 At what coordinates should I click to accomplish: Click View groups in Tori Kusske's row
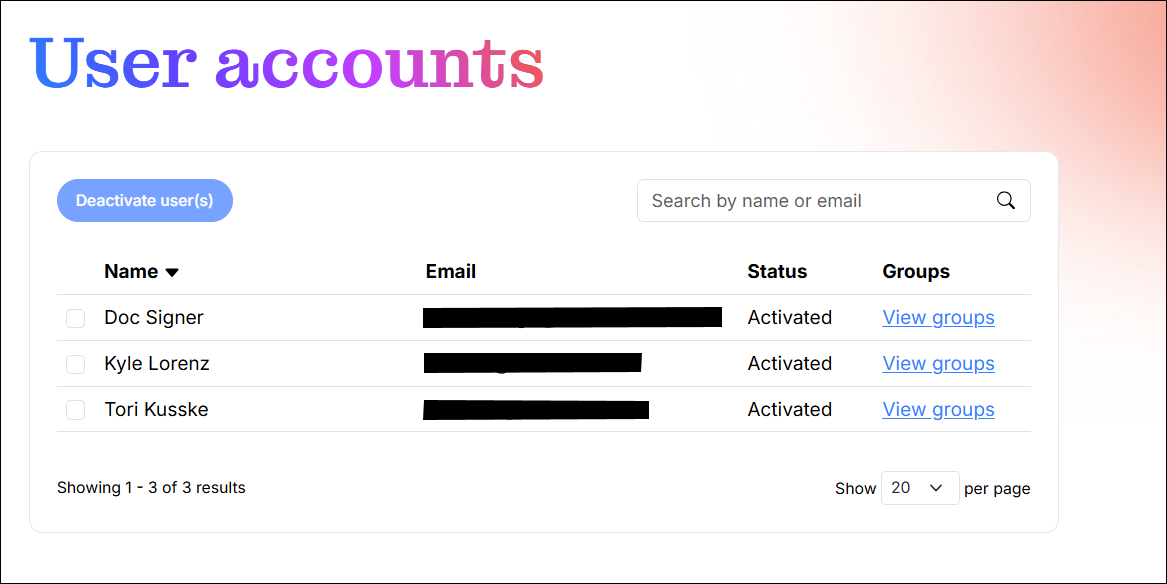(938, 410)
